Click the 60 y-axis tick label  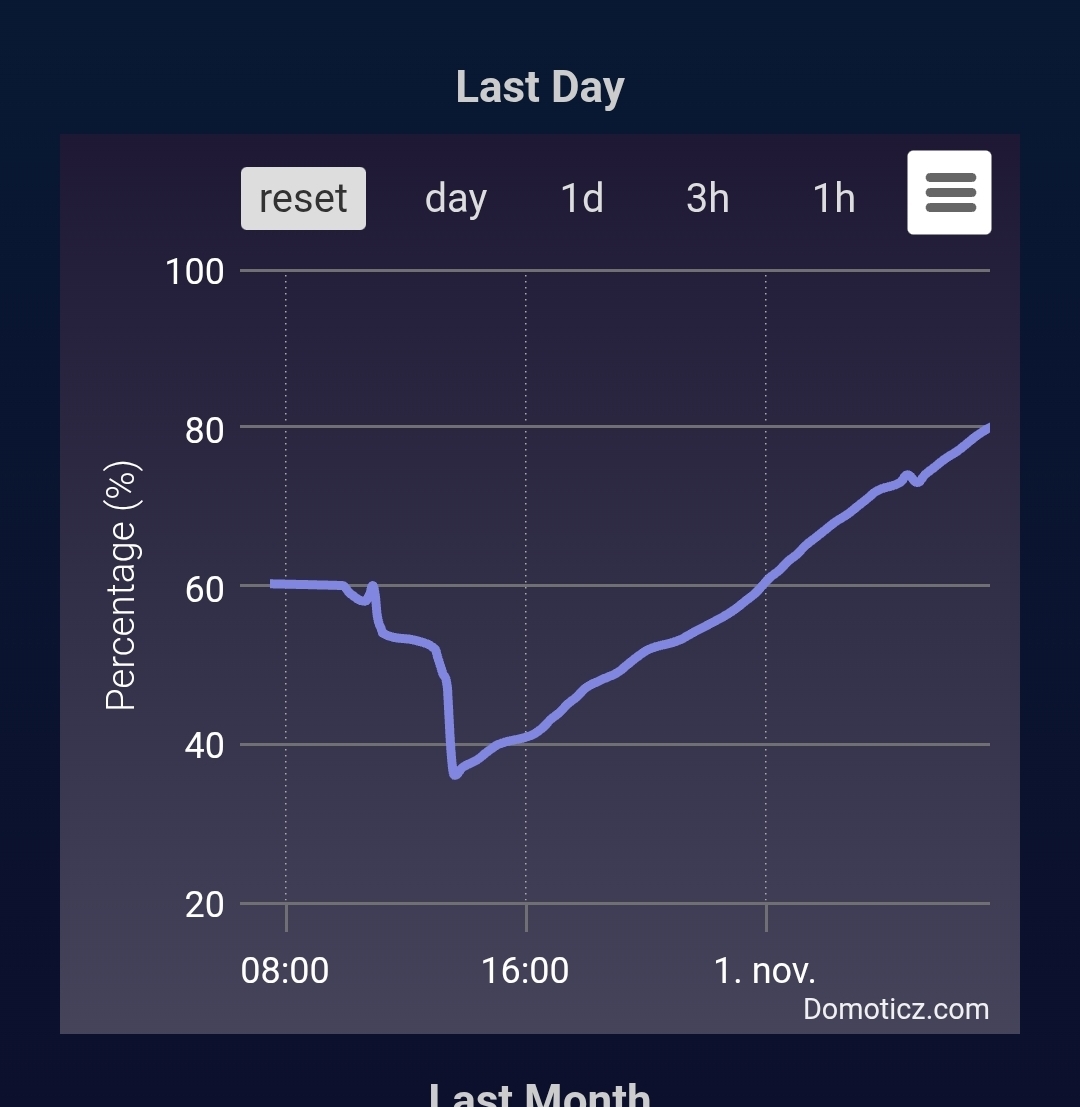click(204, 589)
